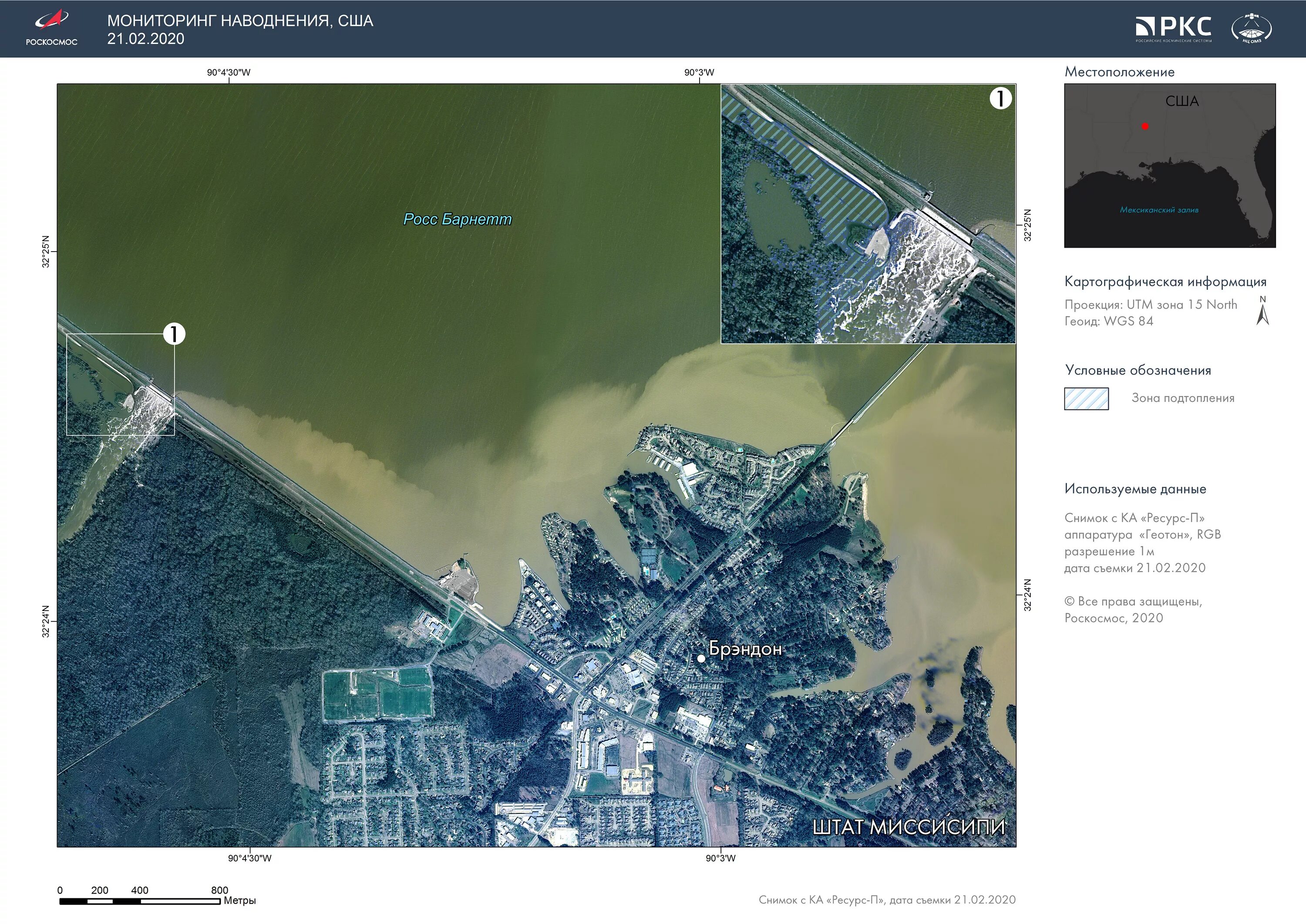This screenshot has width=1306, height=924.
Task: Click the ШТАТ МИССИСИПИ label
Action: tap(908, 827)
